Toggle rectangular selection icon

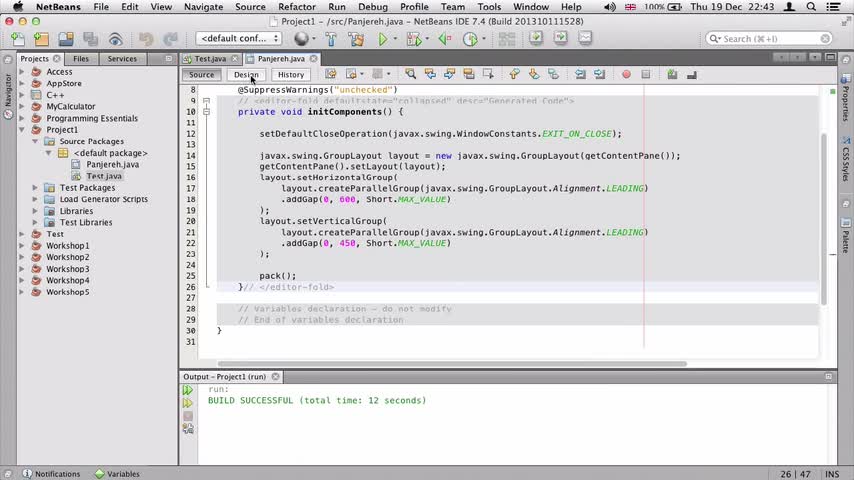pyautogui.click(x=488, y=74)
